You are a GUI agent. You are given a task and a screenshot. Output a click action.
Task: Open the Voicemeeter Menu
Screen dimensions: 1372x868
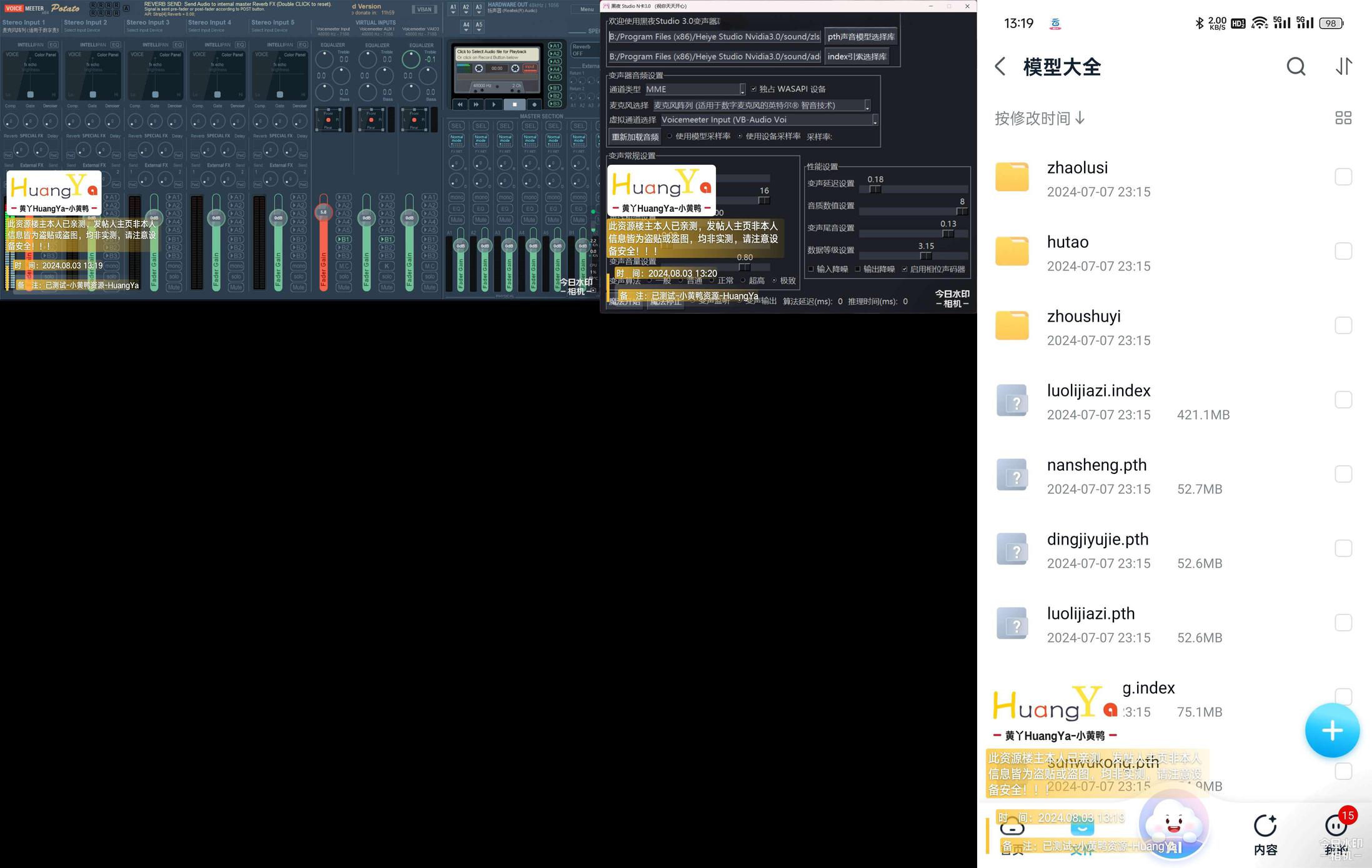587,9
